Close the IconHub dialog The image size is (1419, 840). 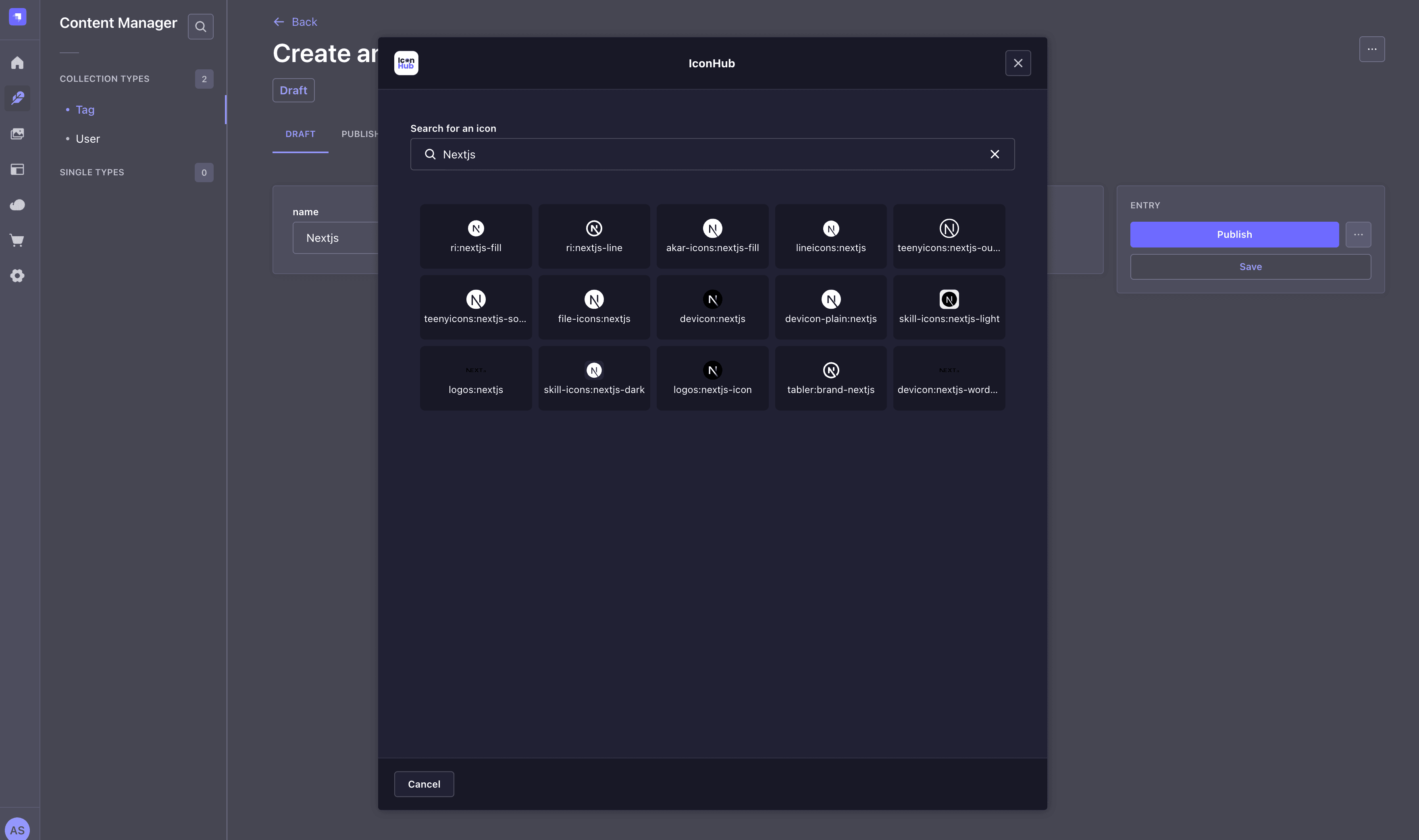click(x=1018, y=63)
